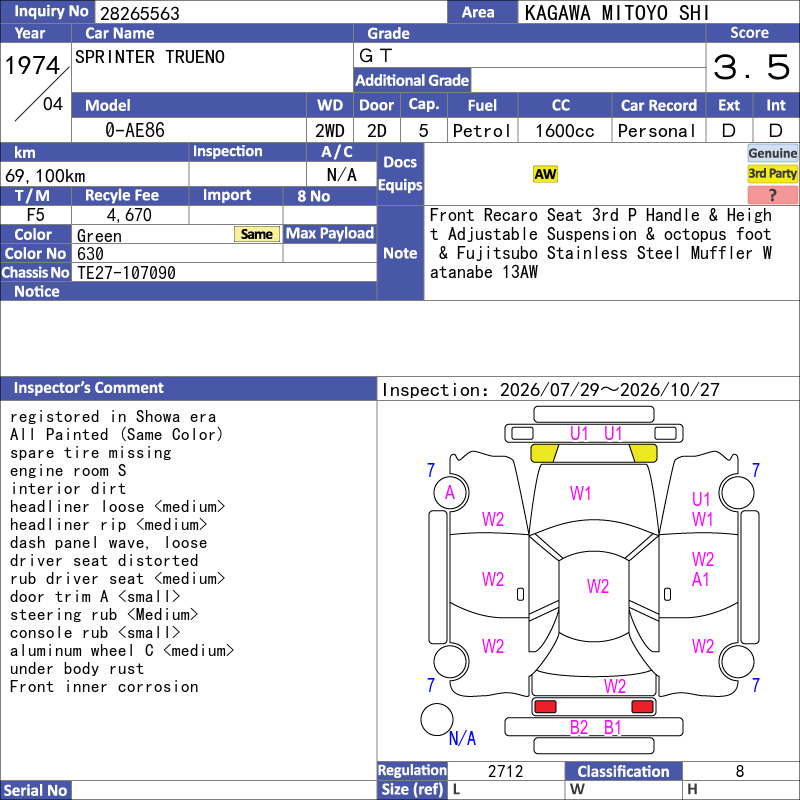Select the yellow 3rd Party badge
Screen dimensions: 800x800
[x=772, y=173]
